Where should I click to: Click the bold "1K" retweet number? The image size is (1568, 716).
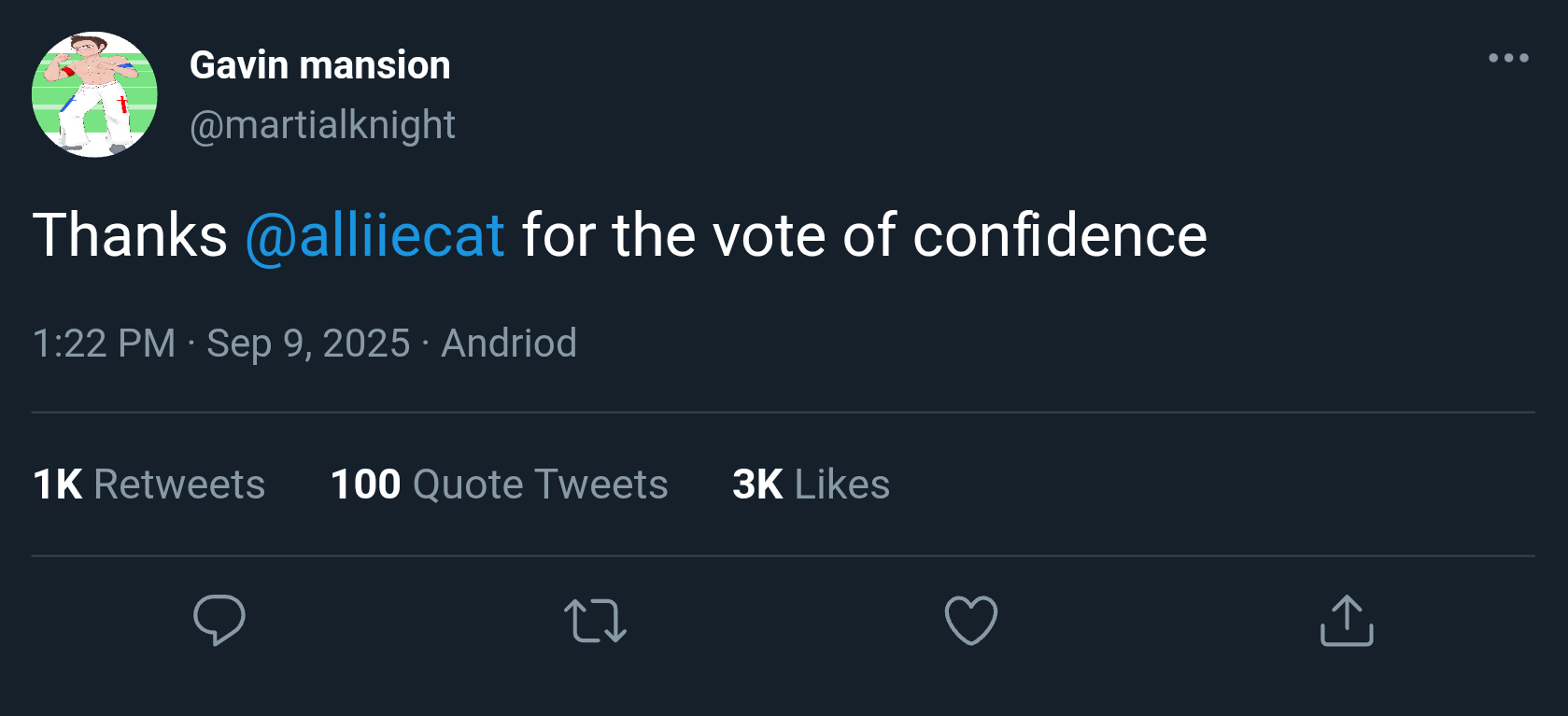click(x=57, y=484)
